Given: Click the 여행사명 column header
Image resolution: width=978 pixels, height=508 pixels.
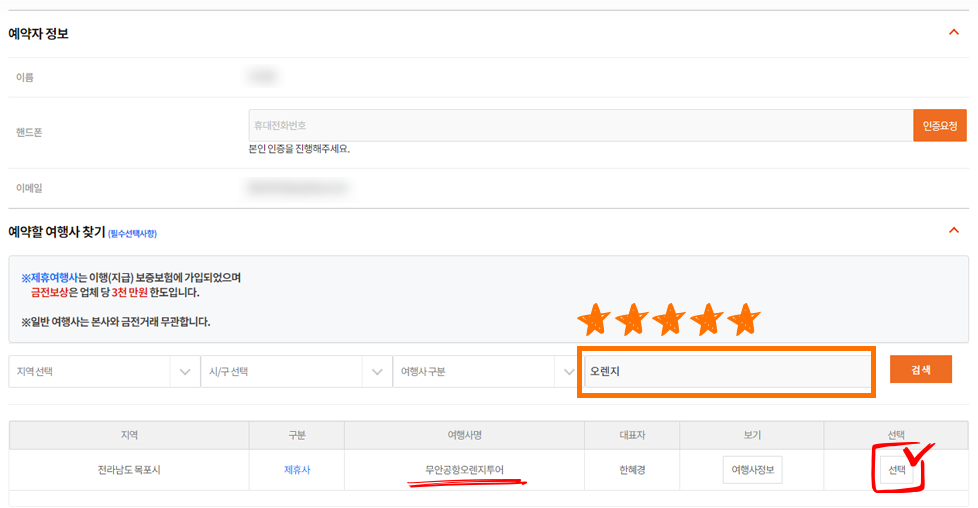Looking at the screenshot, I should pyautogui.click(x=464, y=435).
